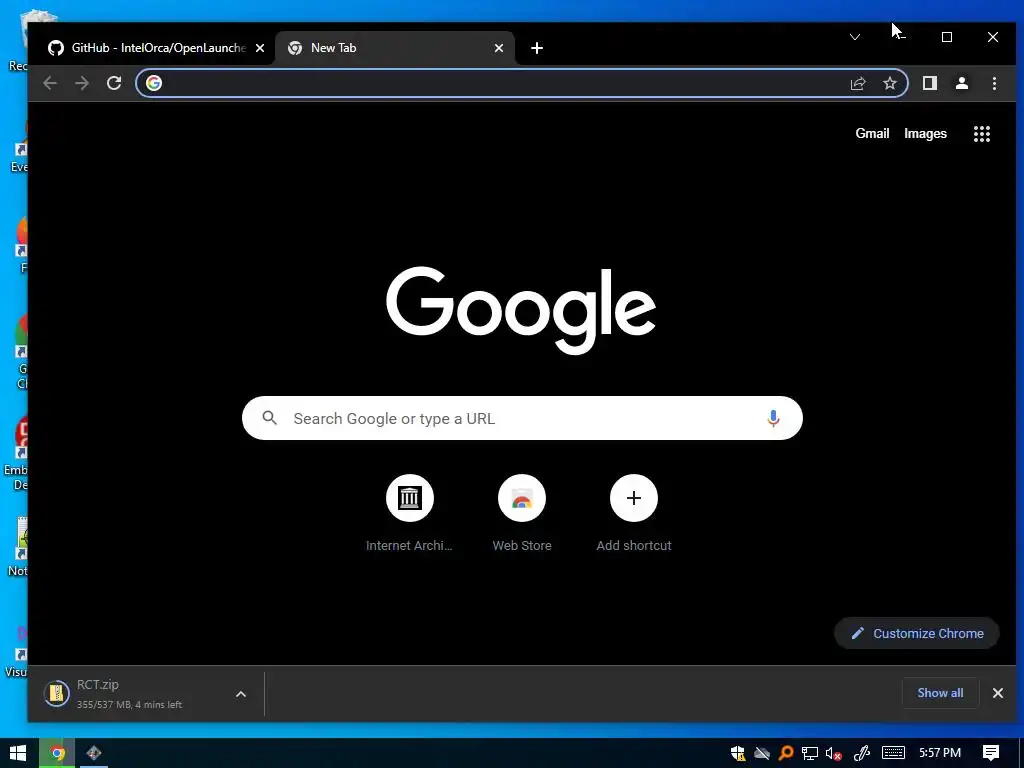The width and height of the screenshot is (1024, 768).
Task: Click the pen workspace tray icon
Action: [x=861, y=753]
